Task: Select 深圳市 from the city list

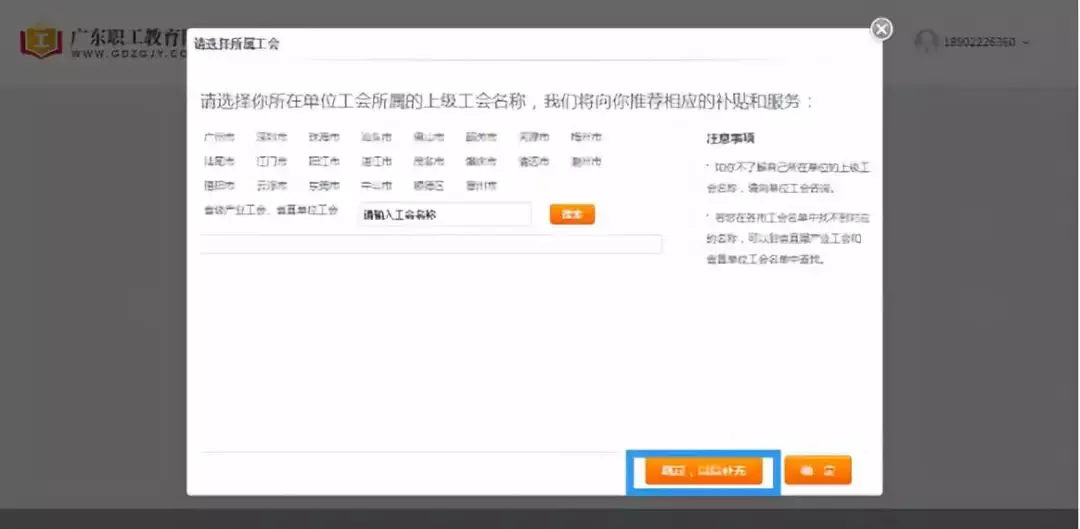Action: pyautogui.click(x=271, y=137)
